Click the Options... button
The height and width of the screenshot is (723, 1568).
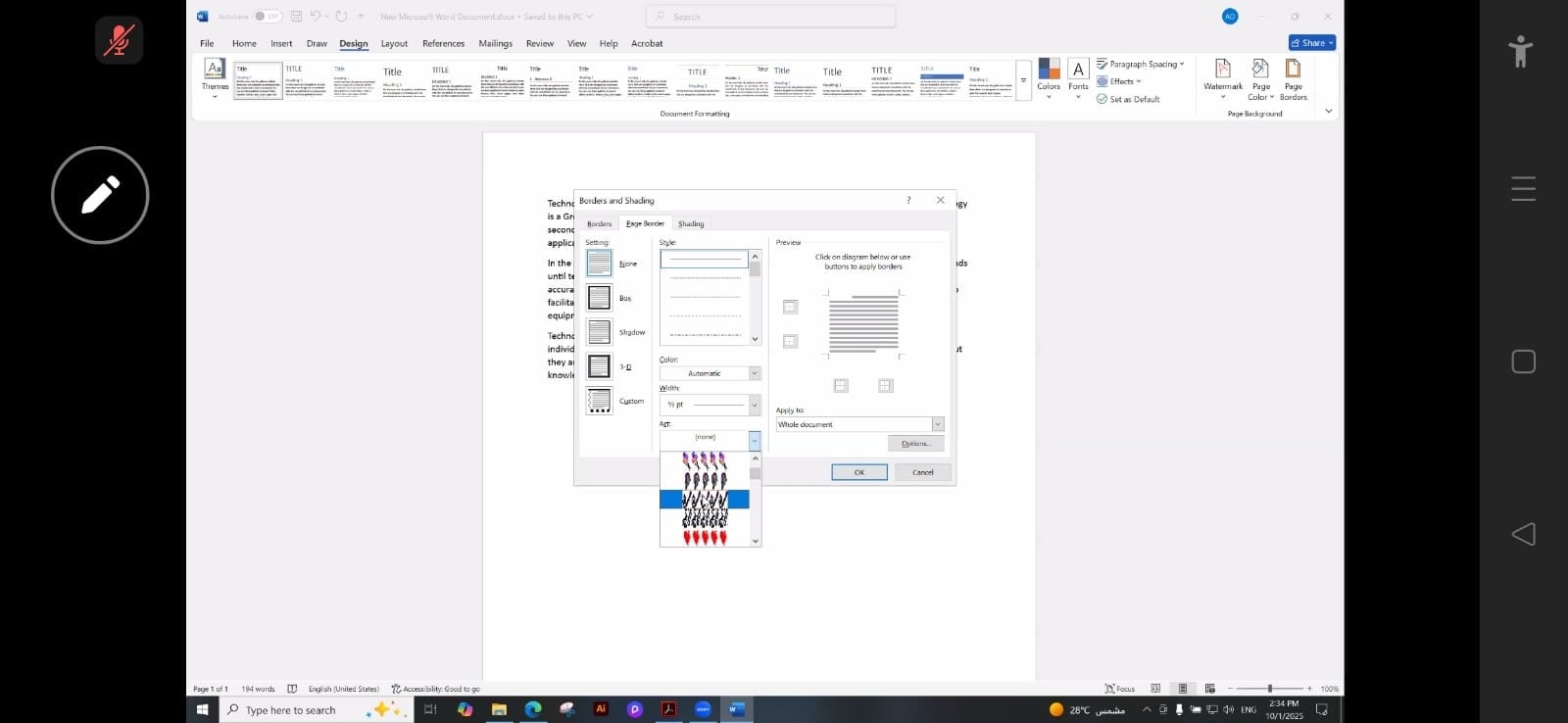point(915,444)
